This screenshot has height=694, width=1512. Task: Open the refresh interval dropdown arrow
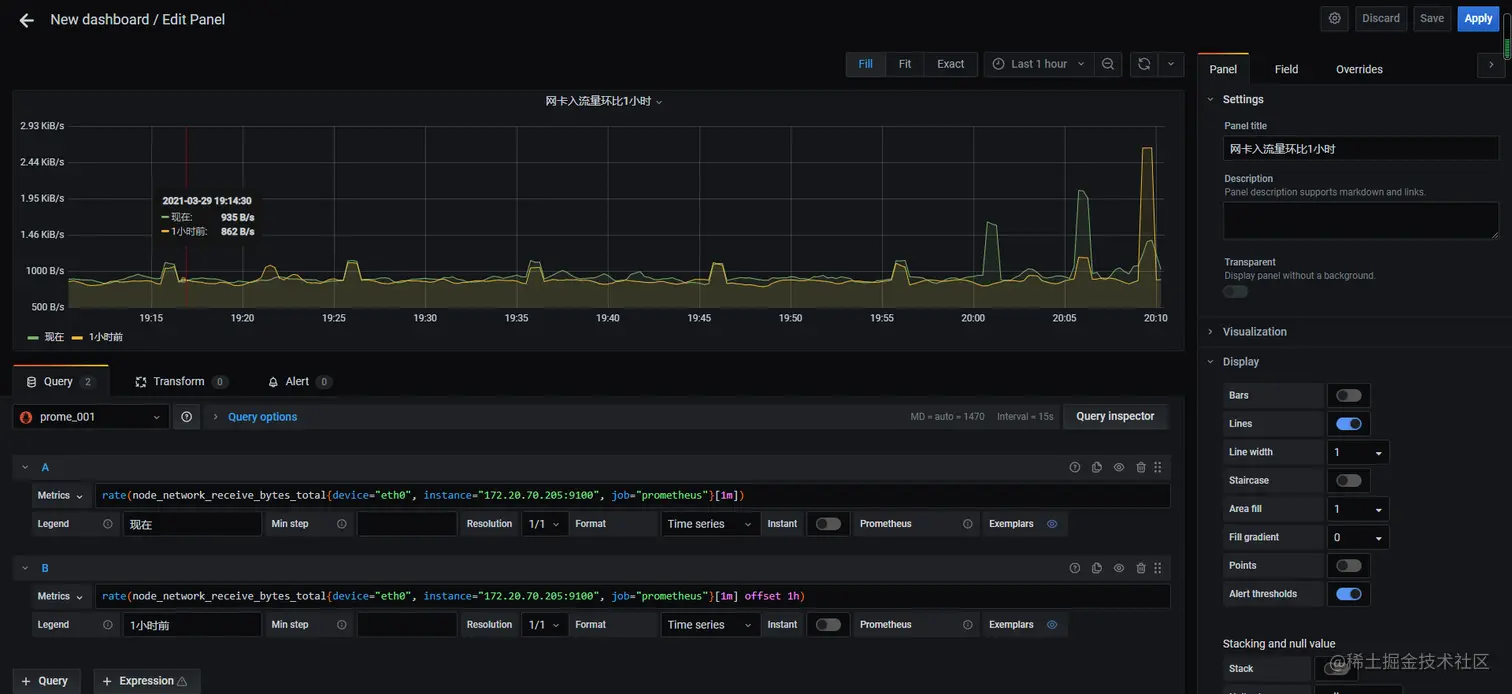[x=1171, y=64]
